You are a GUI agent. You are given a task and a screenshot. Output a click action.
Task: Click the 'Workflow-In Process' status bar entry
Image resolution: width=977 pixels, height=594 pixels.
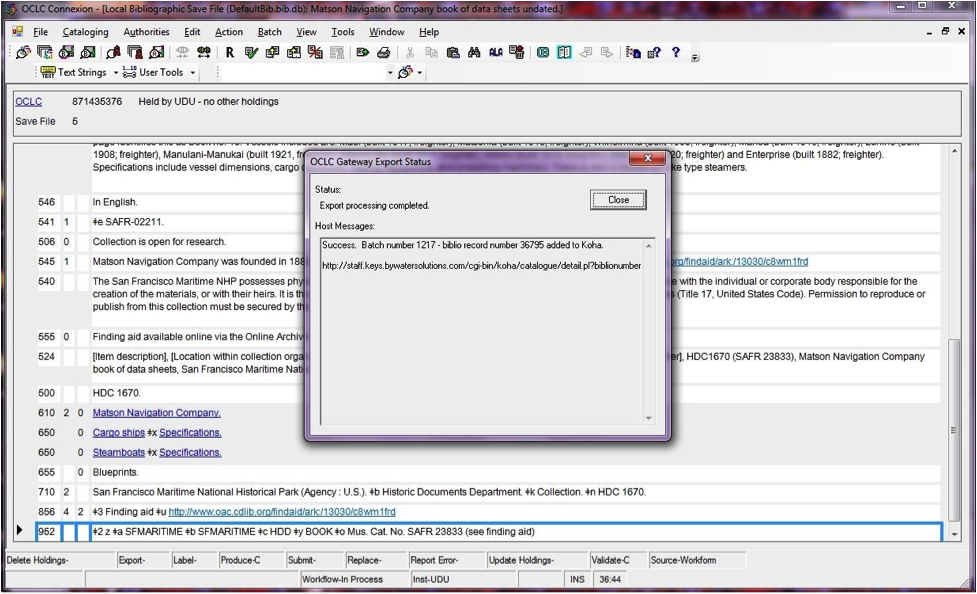pos(342,579)
